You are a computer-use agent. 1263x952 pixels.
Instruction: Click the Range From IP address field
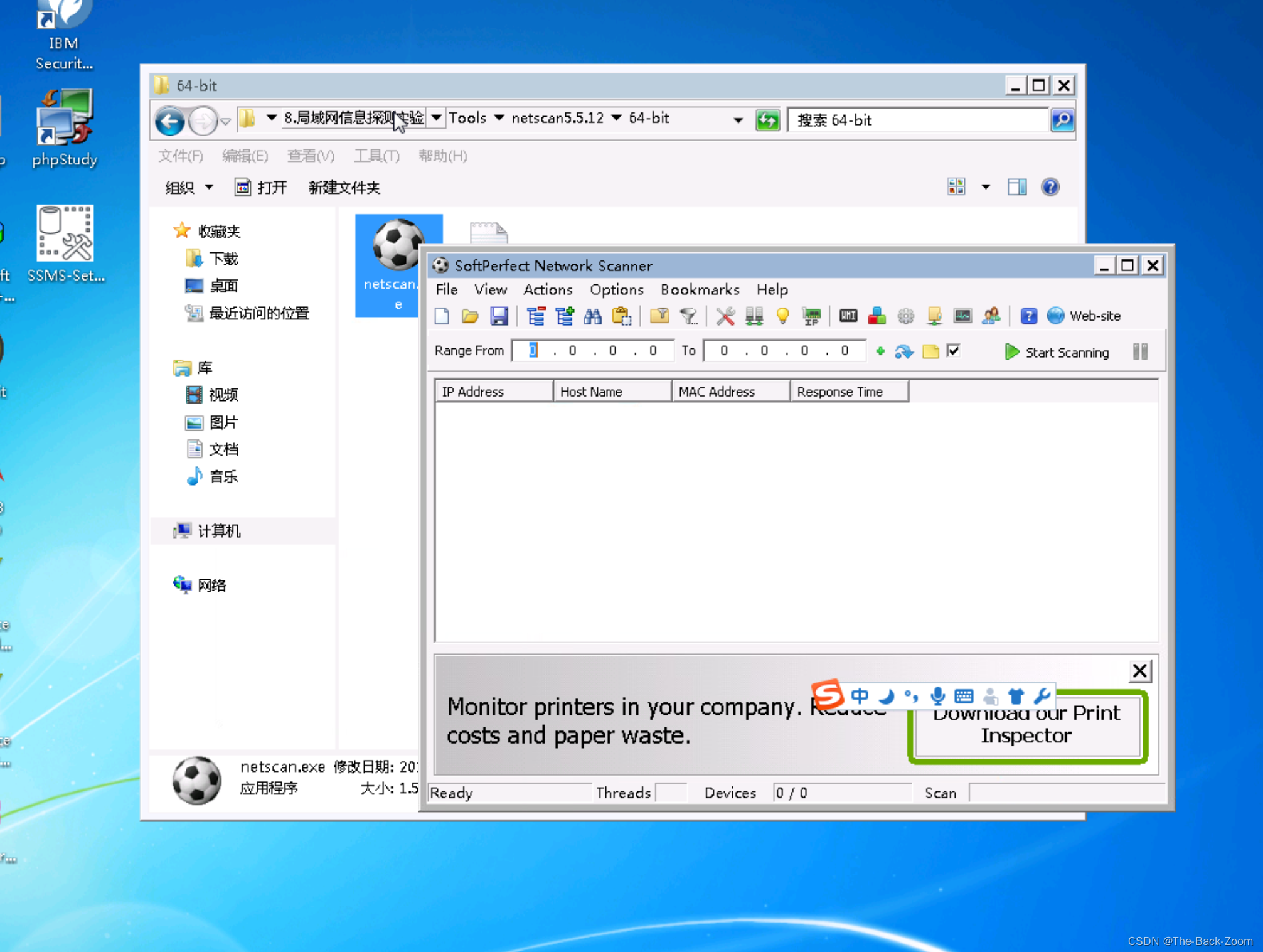592,350
